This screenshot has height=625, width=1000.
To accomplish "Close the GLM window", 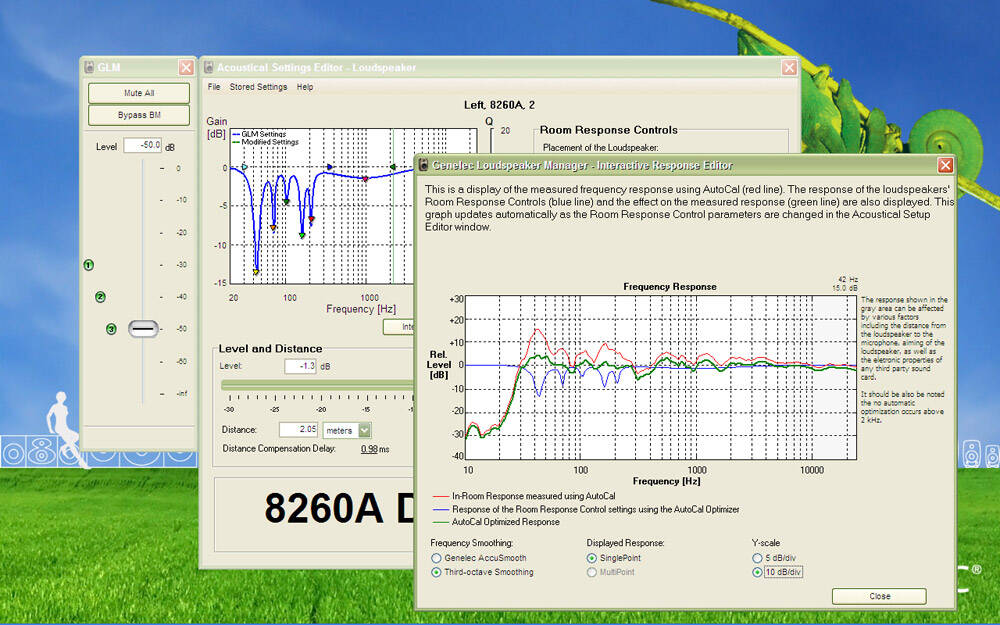I will (x=186, y=67).
